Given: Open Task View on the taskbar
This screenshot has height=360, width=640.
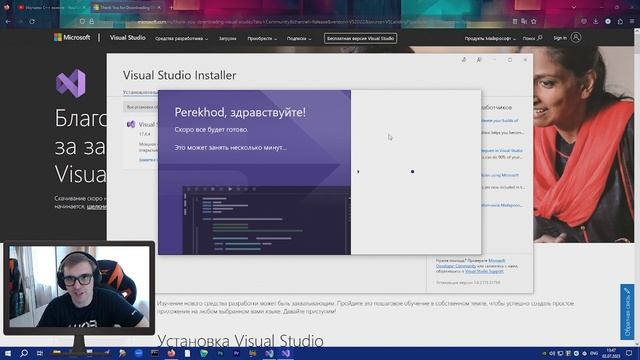Looking at the screenshot, I should [x=40, y=353].
